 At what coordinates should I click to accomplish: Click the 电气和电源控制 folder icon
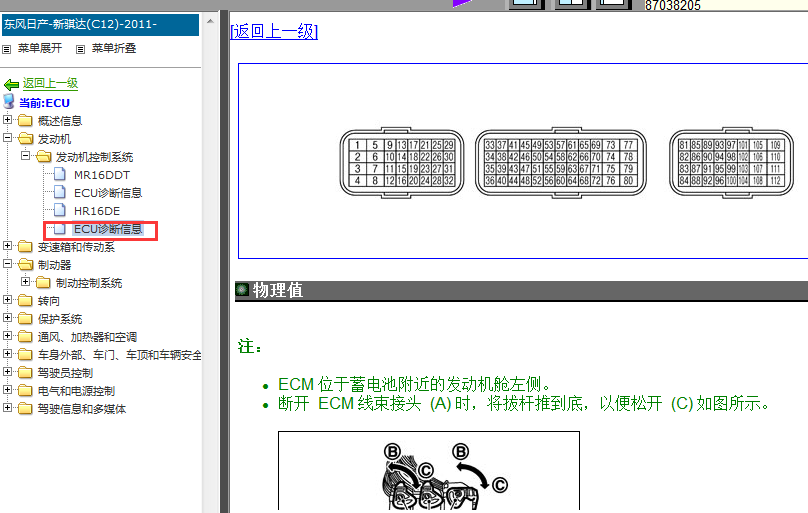coord(25,390)
